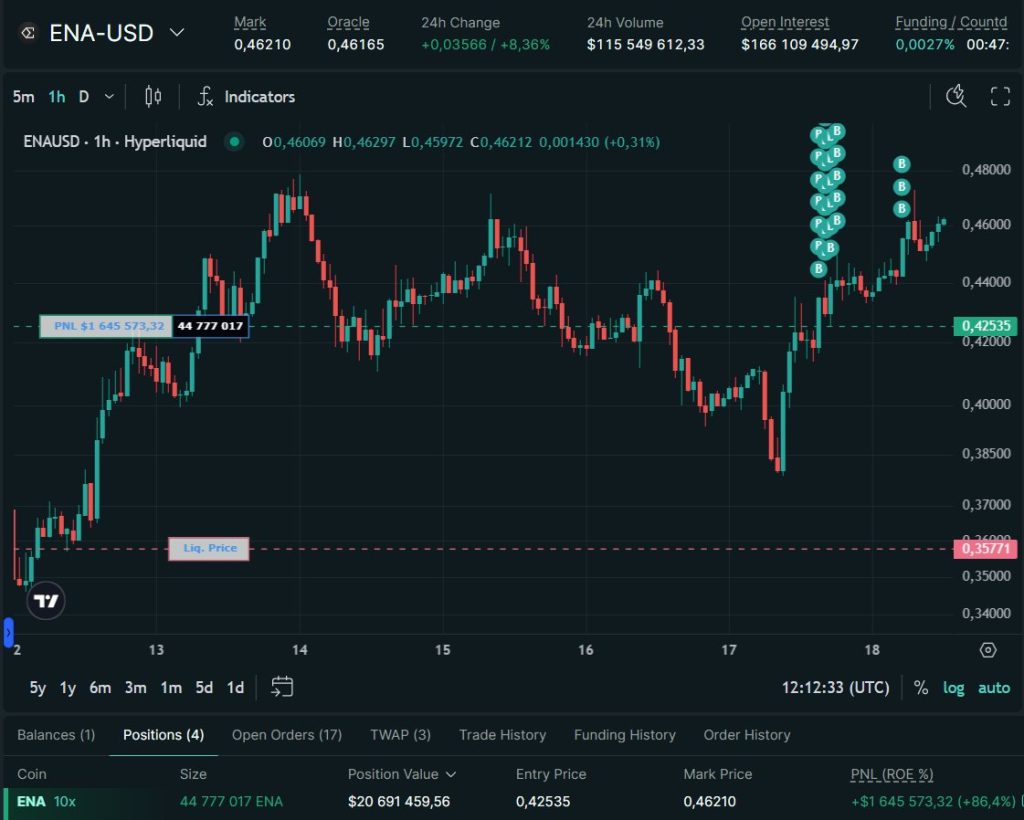Set chart range to 5d
The height and width of the screenshot is (820, 1024).
coord(204,688)
